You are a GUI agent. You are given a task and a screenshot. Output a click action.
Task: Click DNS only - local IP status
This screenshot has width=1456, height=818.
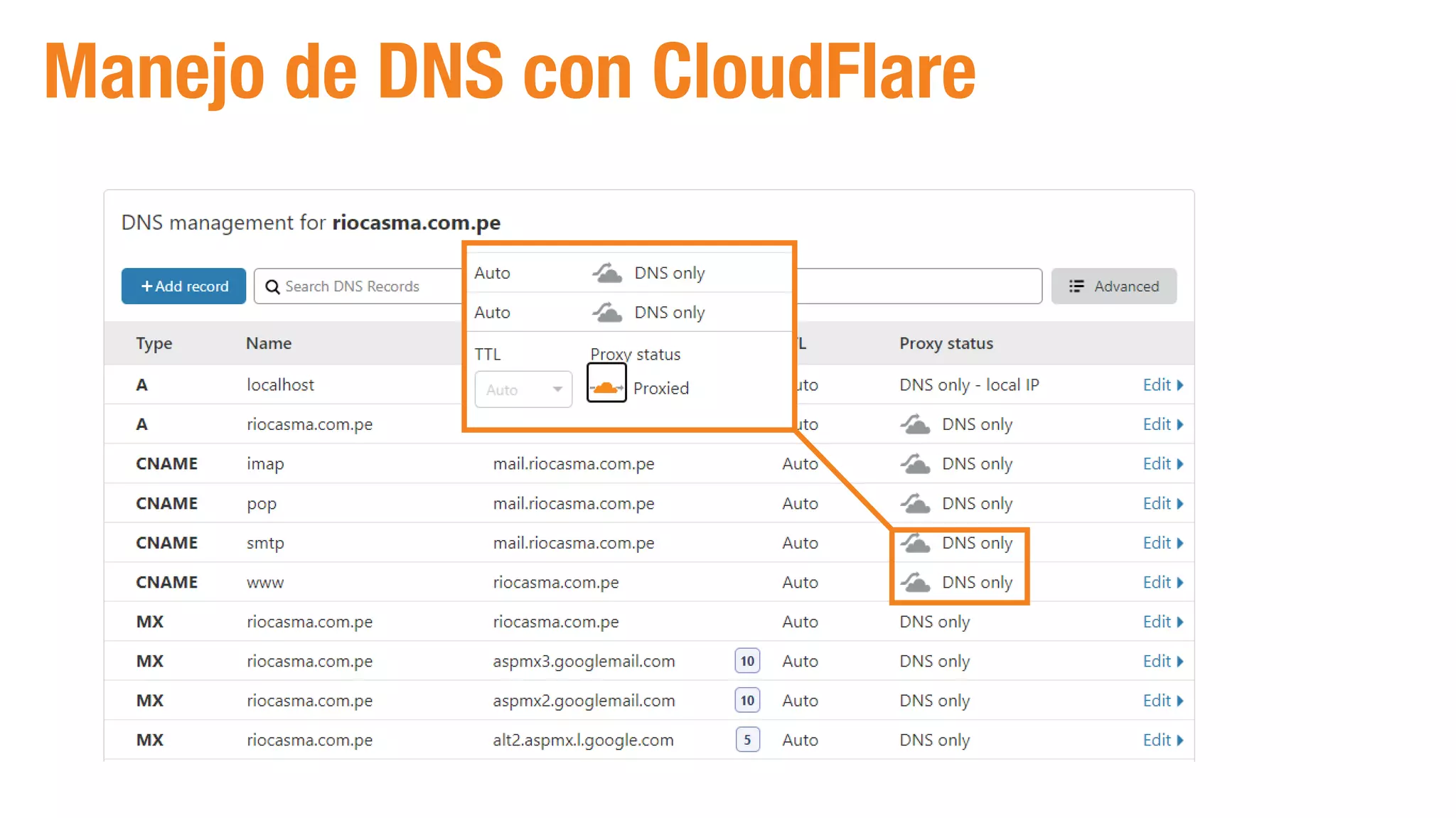pos(969,385)
